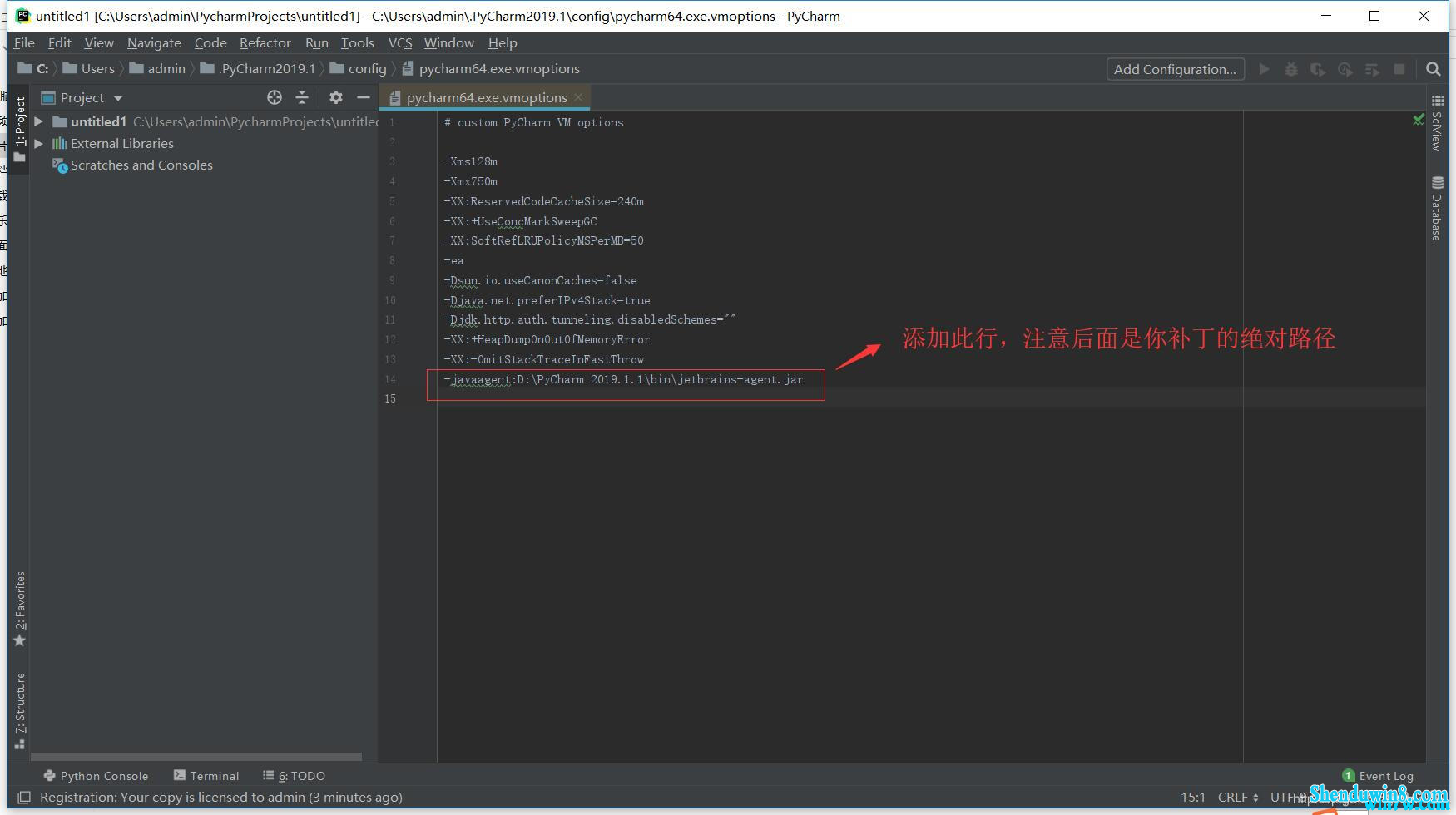This screenshot has width=1456, height=815.
Task: Open the Python Console panel
Action: pyautogui.click(x=96, y=776)
